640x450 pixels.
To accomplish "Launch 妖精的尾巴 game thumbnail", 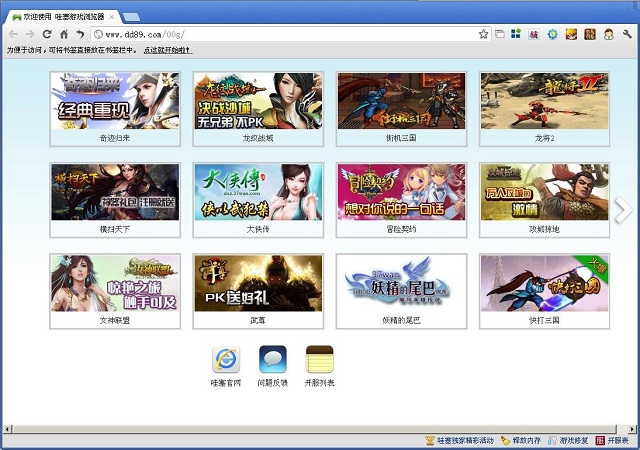I will pyautogui.click(x=401, y=283).
